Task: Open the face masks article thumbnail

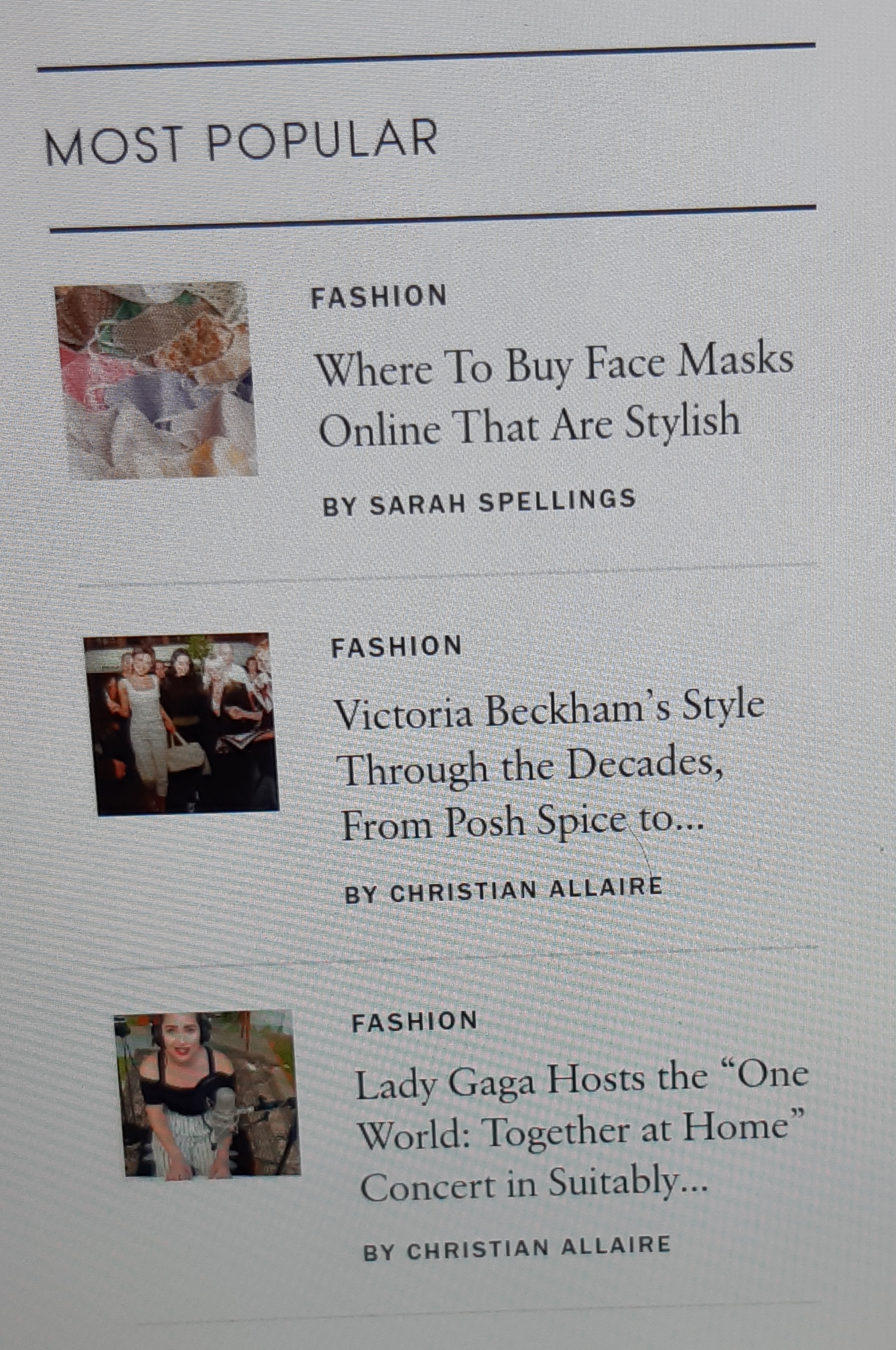Action: tap(157, 380)
